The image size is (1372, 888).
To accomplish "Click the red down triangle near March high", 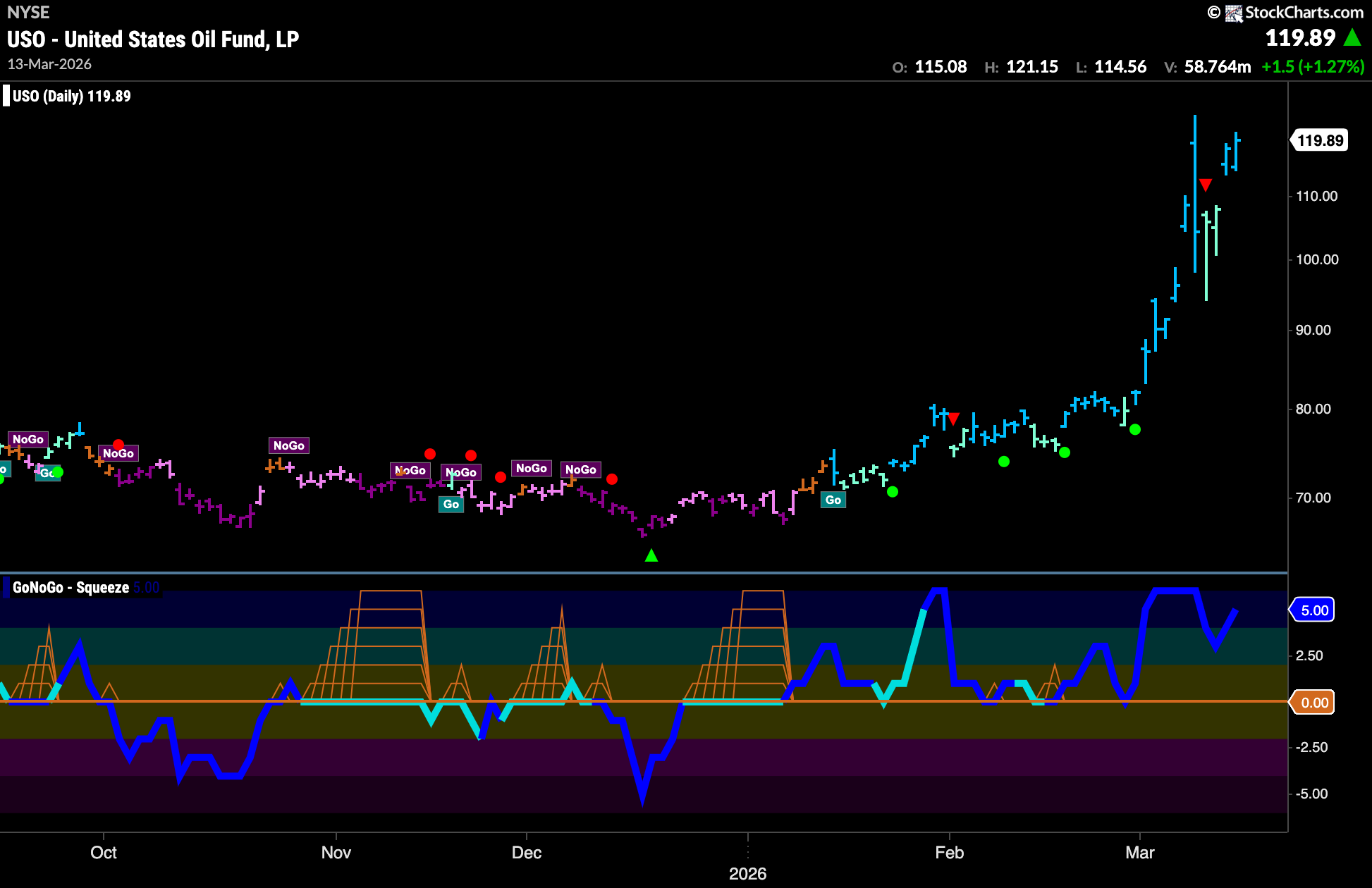I will [x=1206, y=185].
